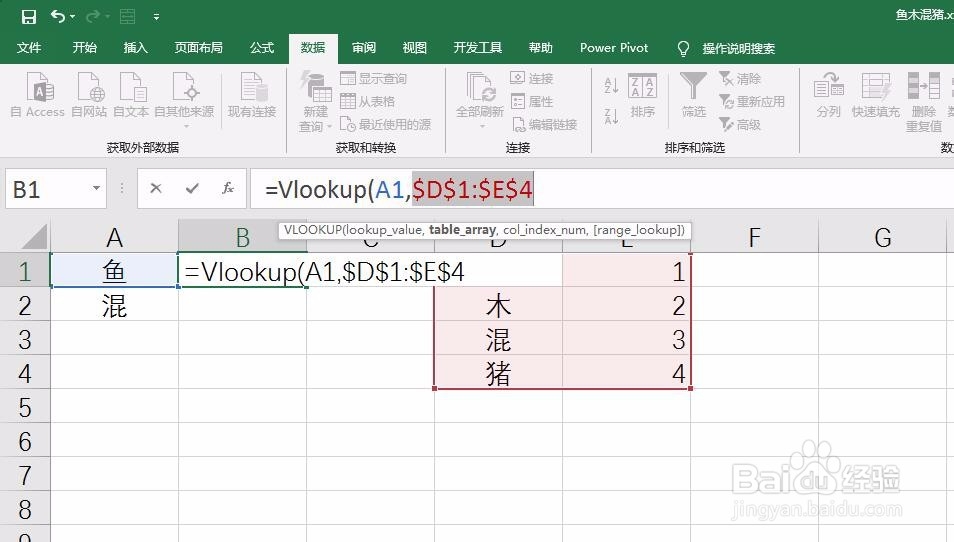Select column F header
The width and height of the screenshot is (954, 542).
tap(754, 237)
